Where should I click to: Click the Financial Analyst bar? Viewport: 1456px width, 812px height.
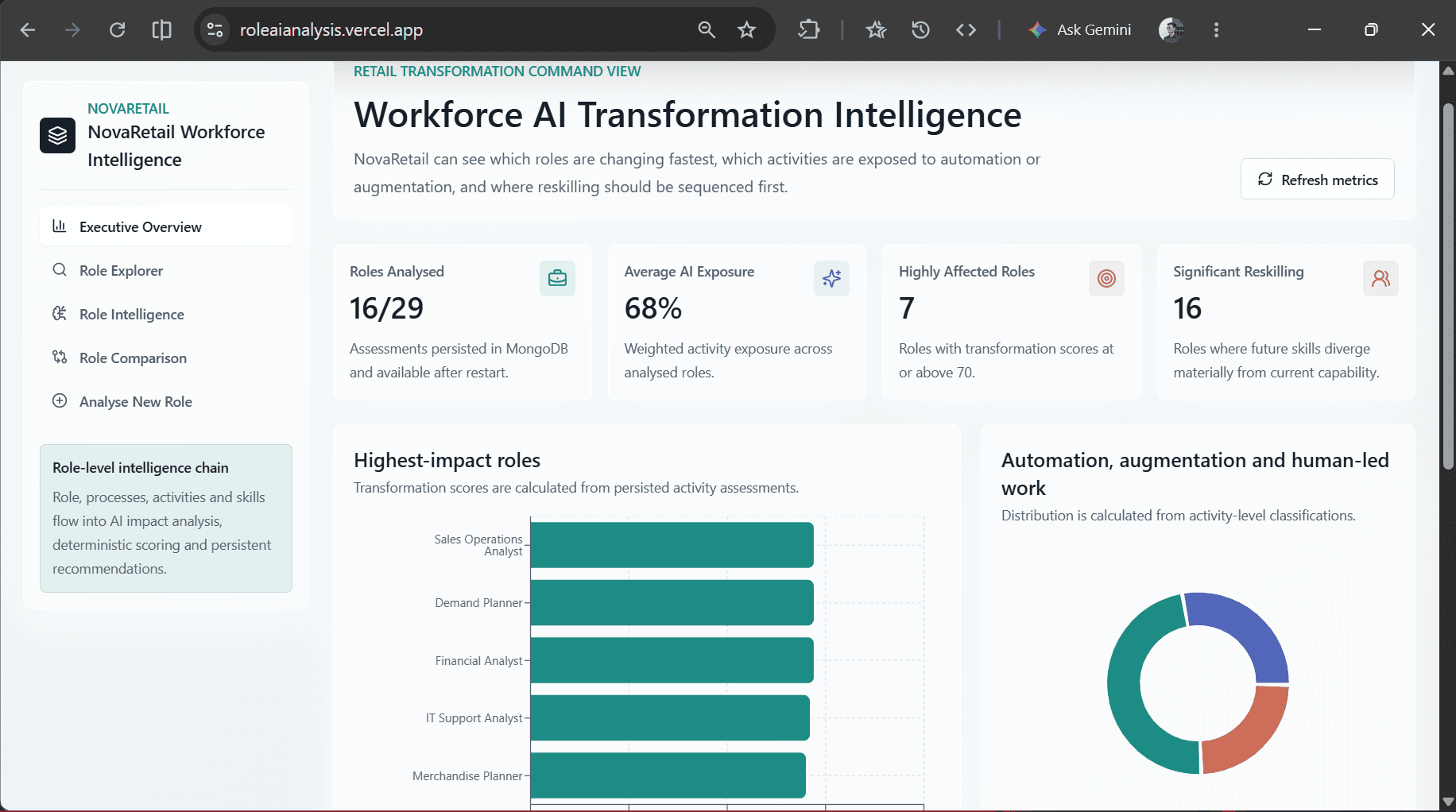click(x=672, y=660)
